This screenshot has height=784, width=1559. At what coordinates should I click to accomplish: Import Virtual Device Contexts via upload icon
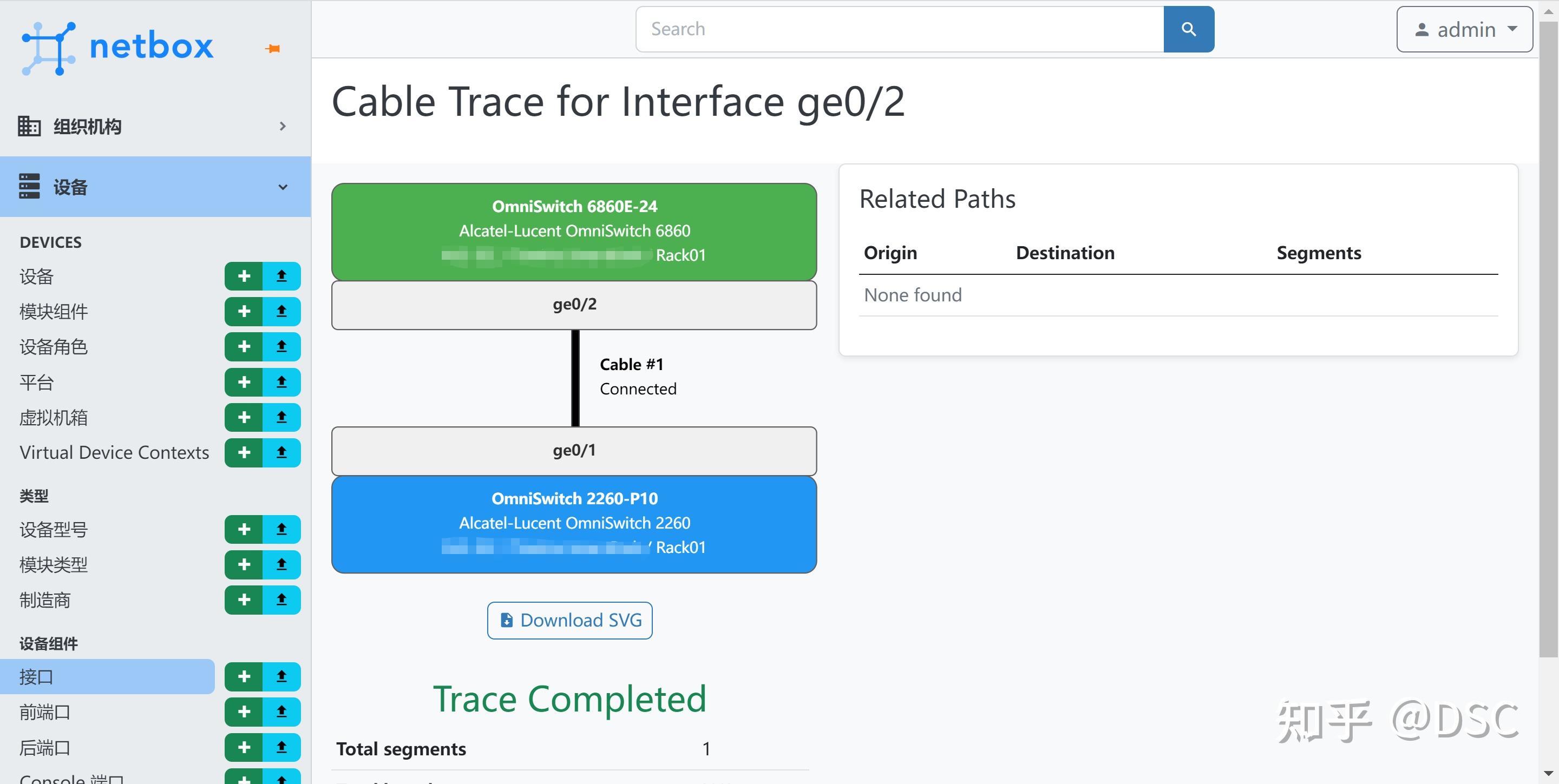(281, 452)
